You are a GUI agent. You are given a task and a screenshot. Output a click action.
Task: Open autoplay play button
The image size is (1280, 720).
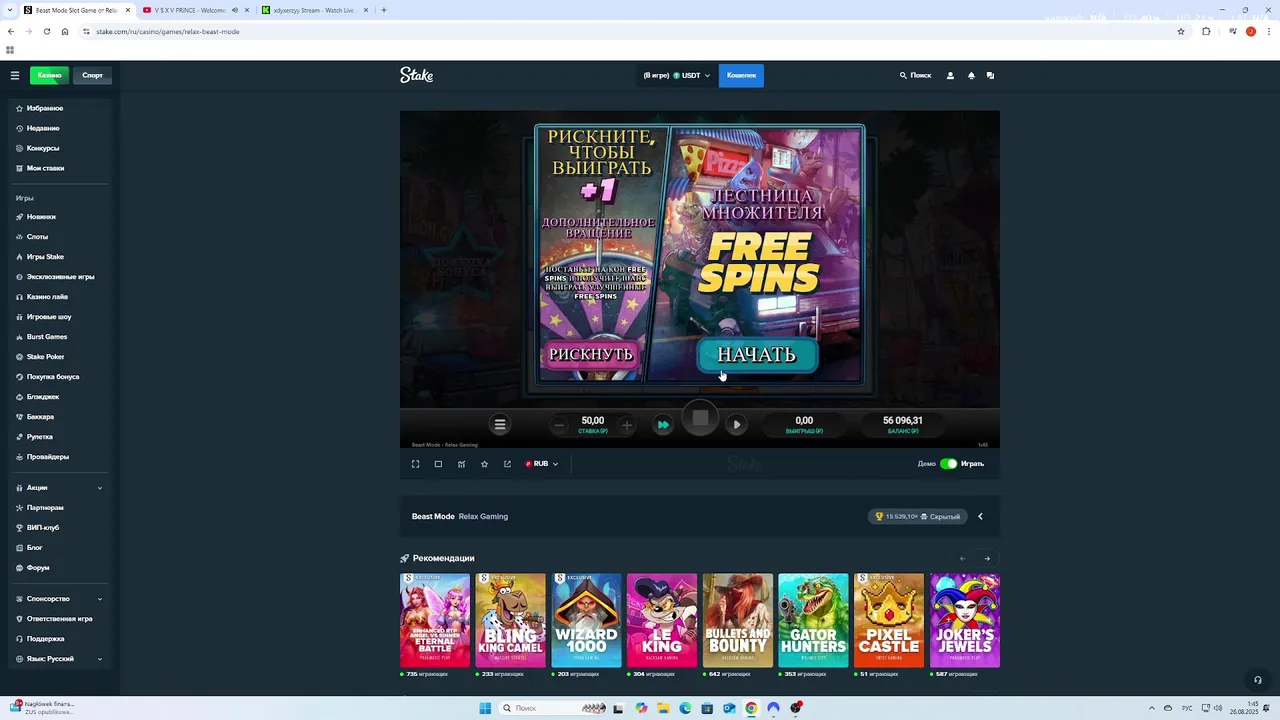[736, 425]
